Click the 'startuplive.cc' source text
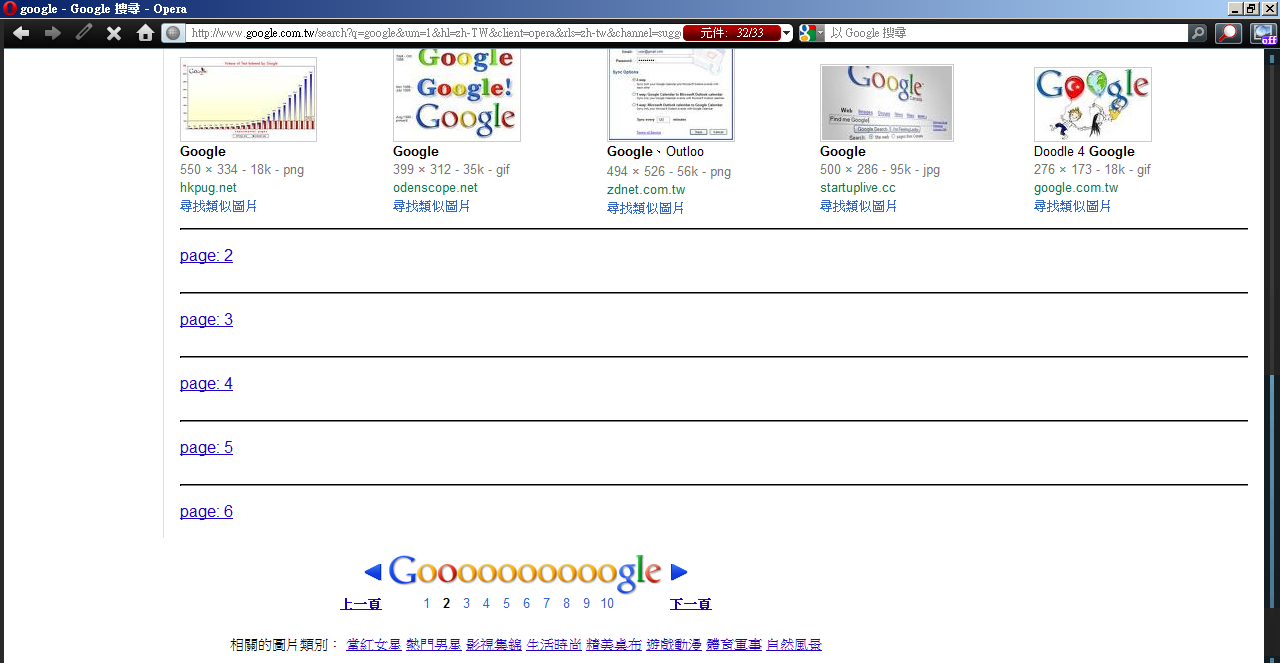This screenshot has height=663, width=1280. coord(858,188)
